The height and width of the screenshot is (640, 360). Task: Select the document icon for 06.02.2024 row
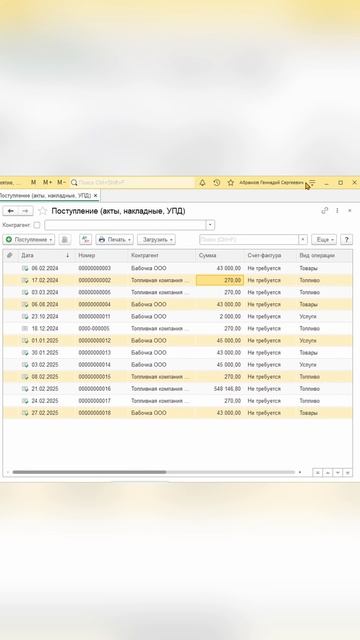point(25,268)
